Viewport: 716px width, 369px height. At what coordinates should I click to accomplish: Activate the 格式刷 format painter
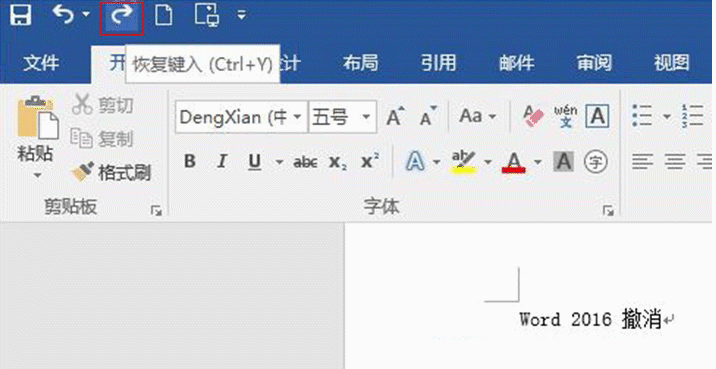pos(111,173)
